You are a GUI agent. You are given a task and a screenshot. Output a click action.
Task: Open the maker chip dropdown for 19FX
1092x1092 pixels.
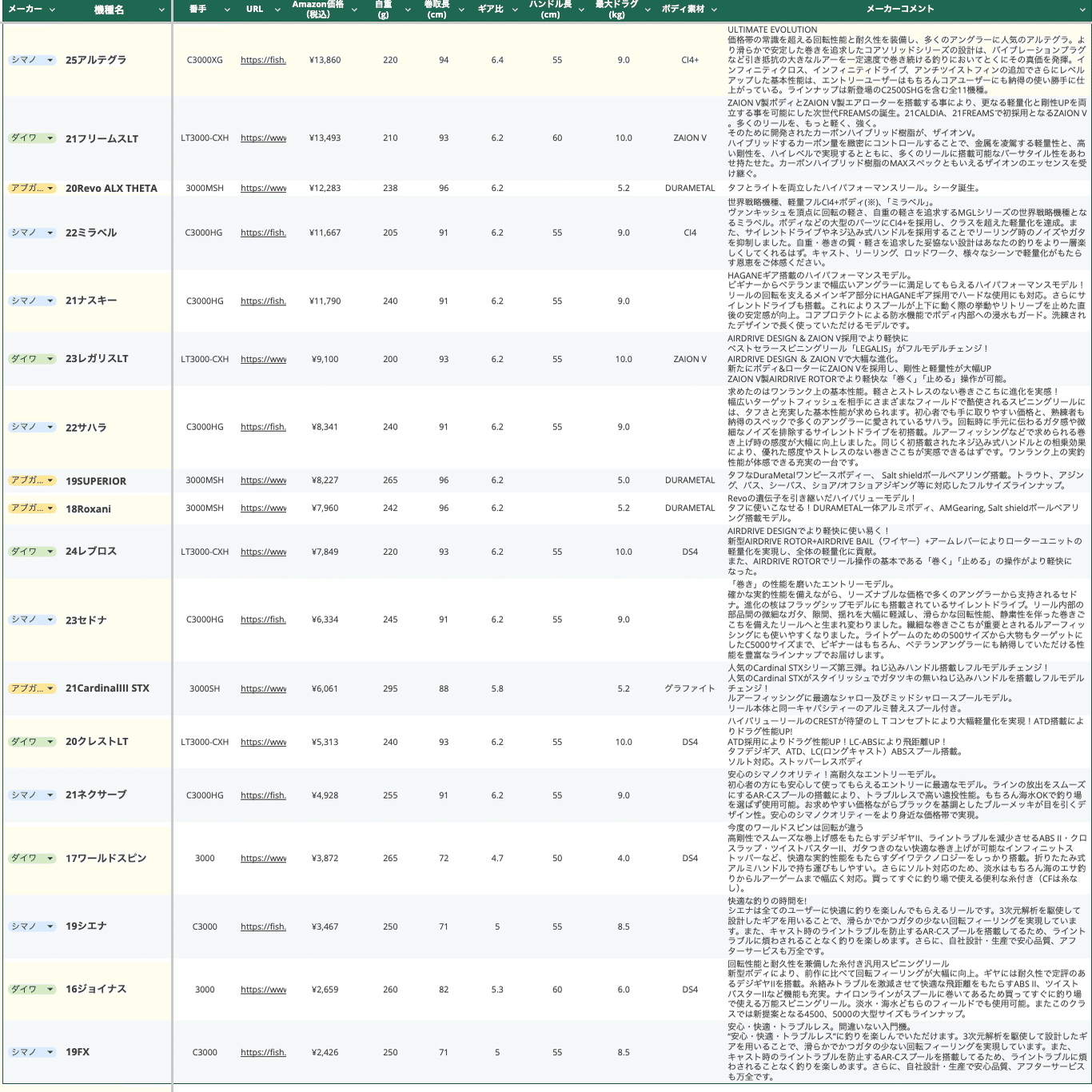[50, 1053]
